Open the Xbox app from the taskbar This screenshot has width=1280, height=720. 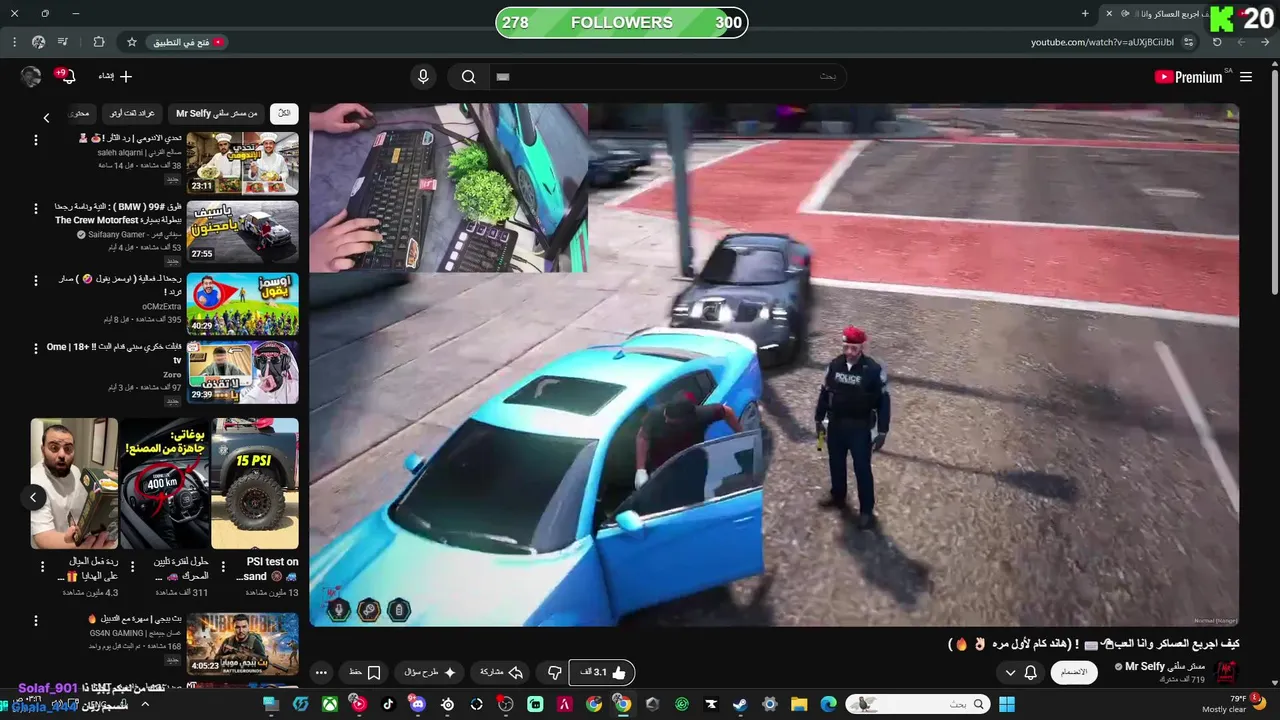coord(329,704)
